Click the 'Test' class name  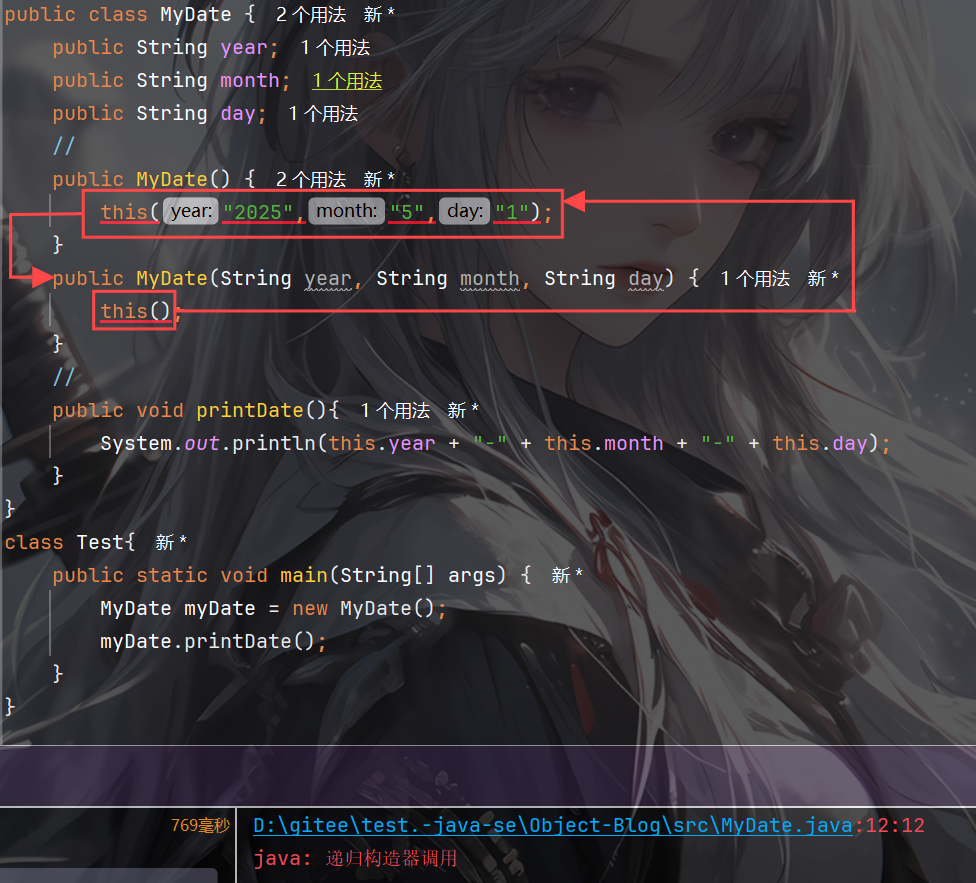(100, 542)
